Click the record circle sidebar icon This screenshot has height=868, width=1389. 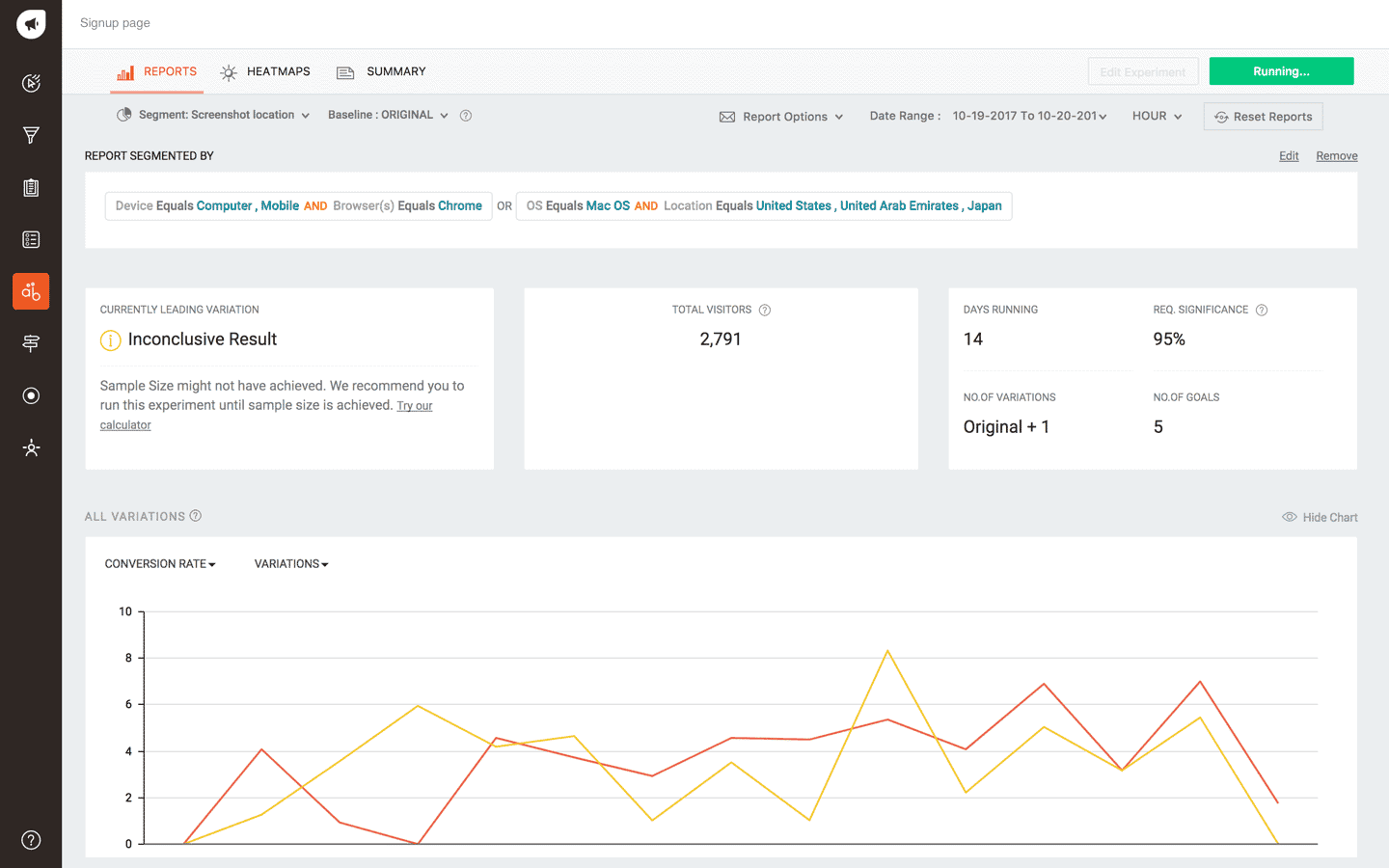(31, 395)
